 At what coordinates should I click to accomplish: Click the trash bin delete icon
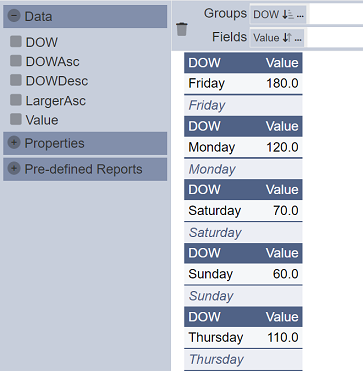click(x=182, y=29)
